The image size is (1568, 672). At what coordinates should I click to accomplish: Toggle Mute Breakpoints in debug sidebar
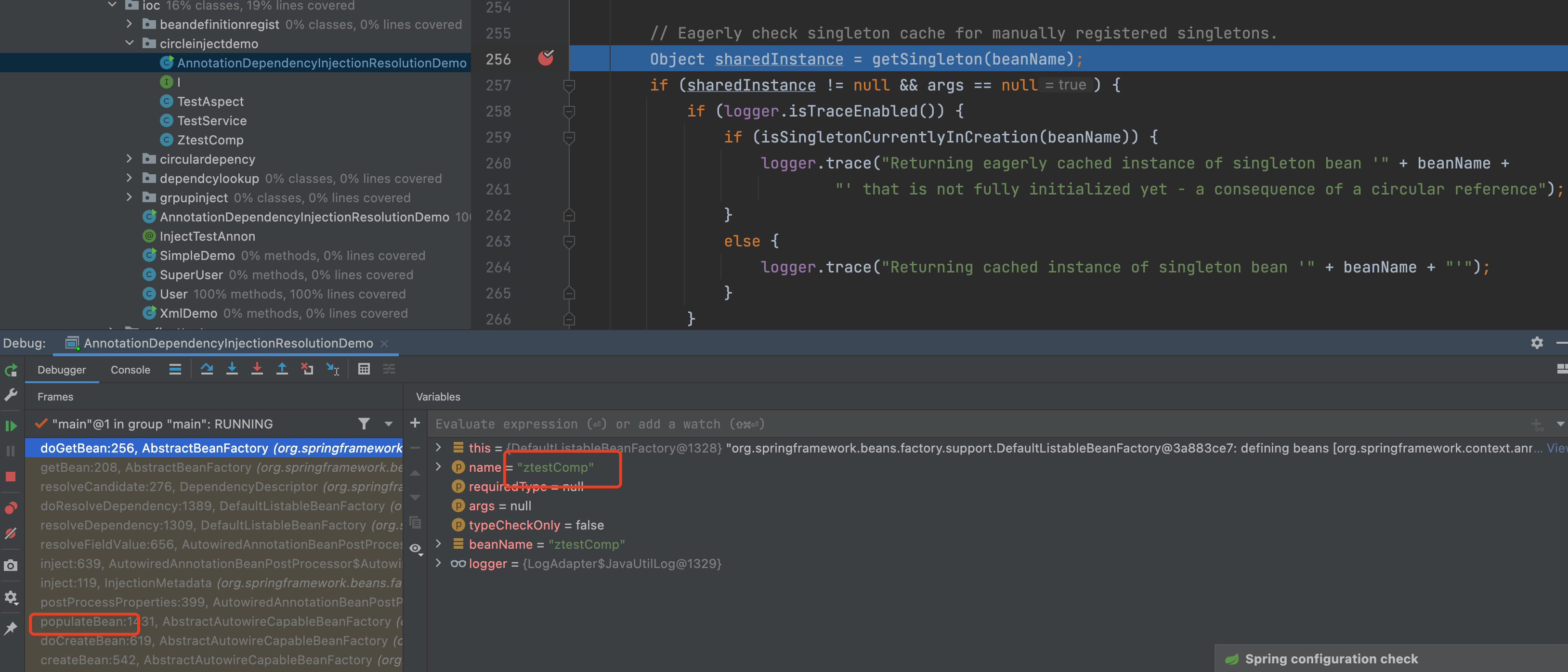point(11,534)
